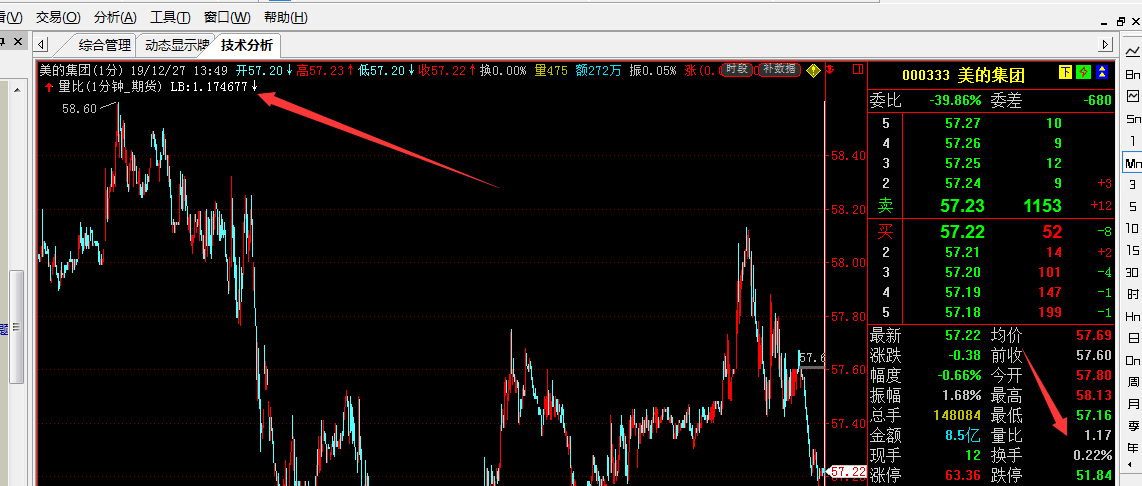Click the 最高 value 58.13

point(1095,396)
